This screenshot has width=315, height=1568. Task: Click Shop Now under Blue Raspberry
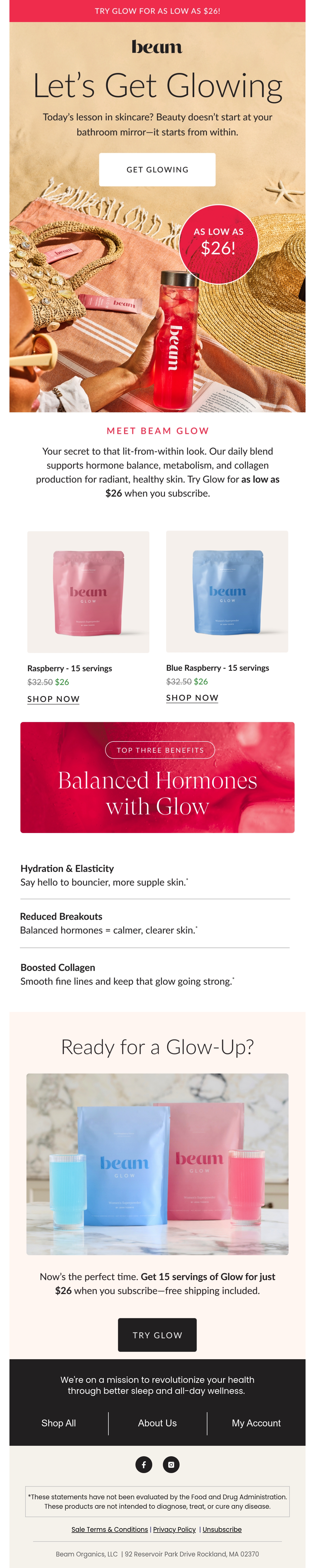192,697
